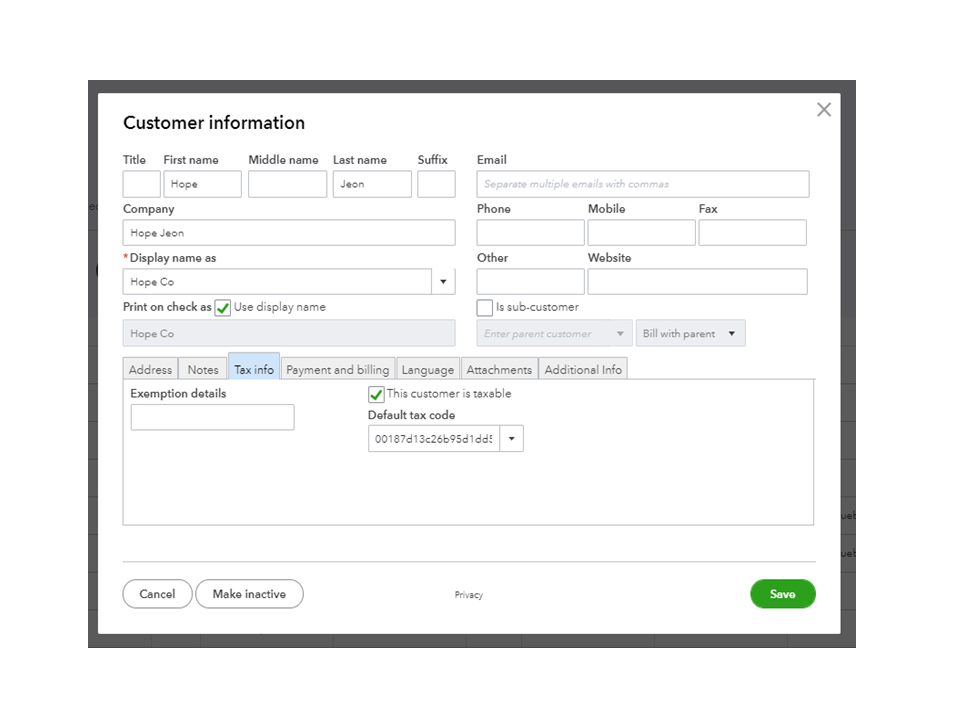Viewport: 960px width, 720px height.
Task: Click Make inactive button
Action: point(249,594)
